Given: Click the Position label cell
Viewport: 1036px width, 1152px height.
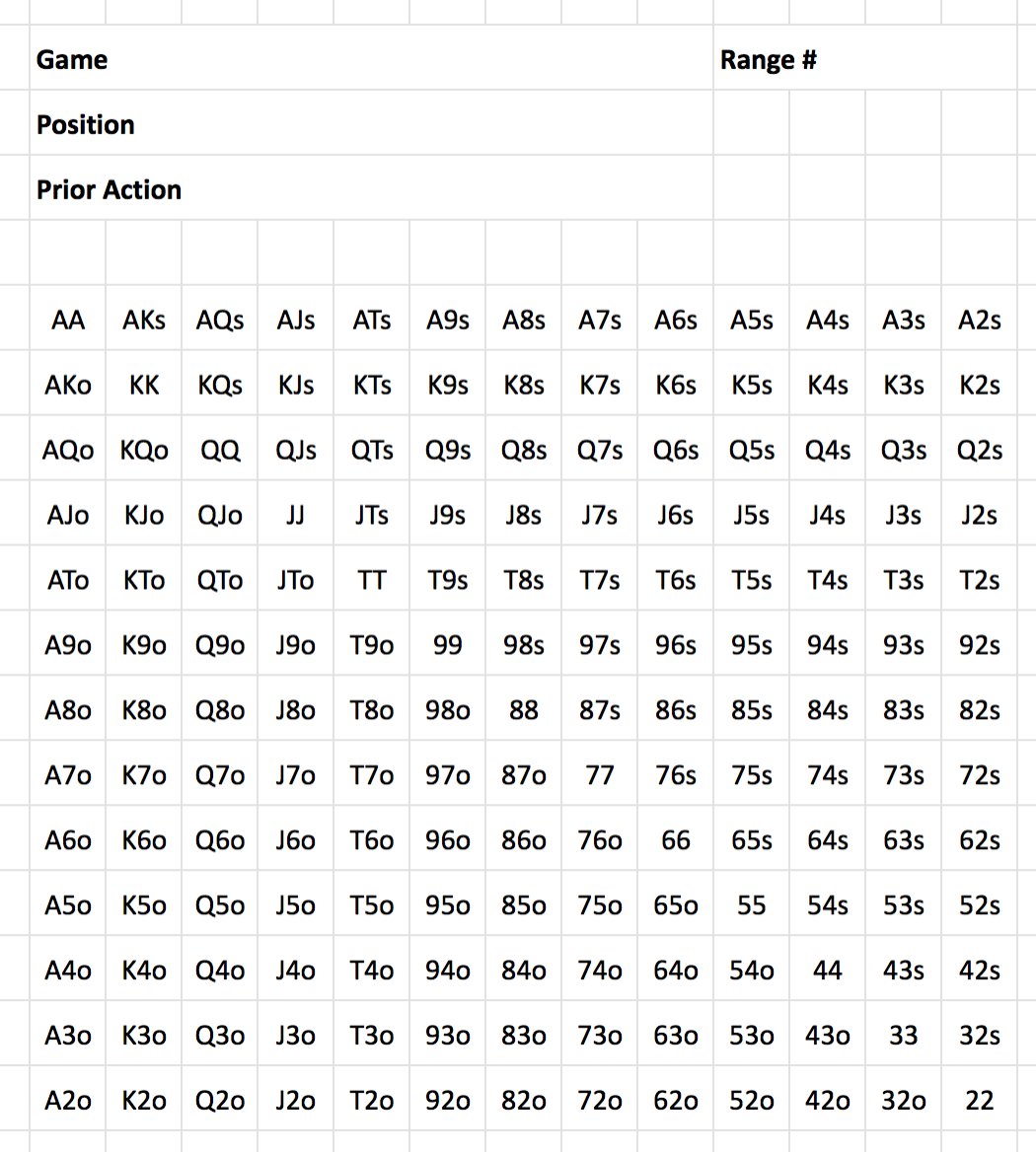Looking at the screenshot, I should tap(86, 125).
